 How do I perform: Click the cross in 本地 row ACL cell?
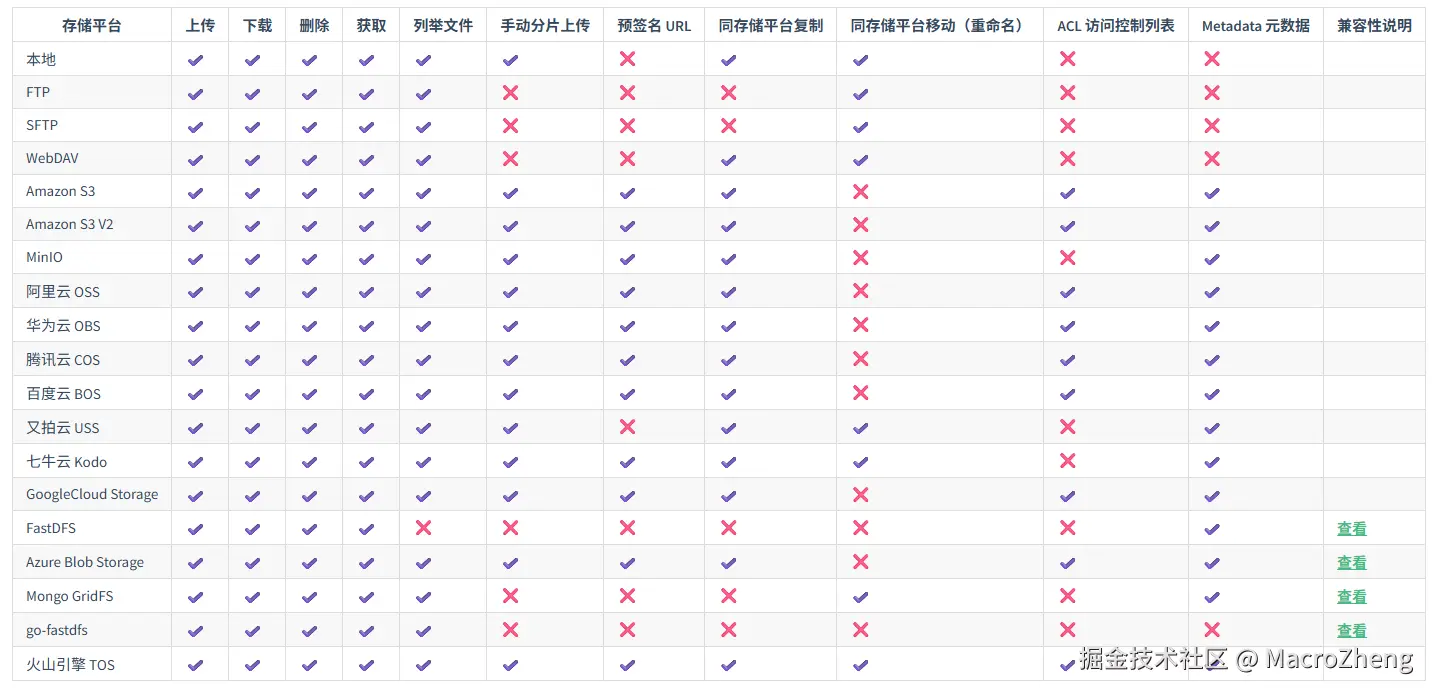point(1067,59)
